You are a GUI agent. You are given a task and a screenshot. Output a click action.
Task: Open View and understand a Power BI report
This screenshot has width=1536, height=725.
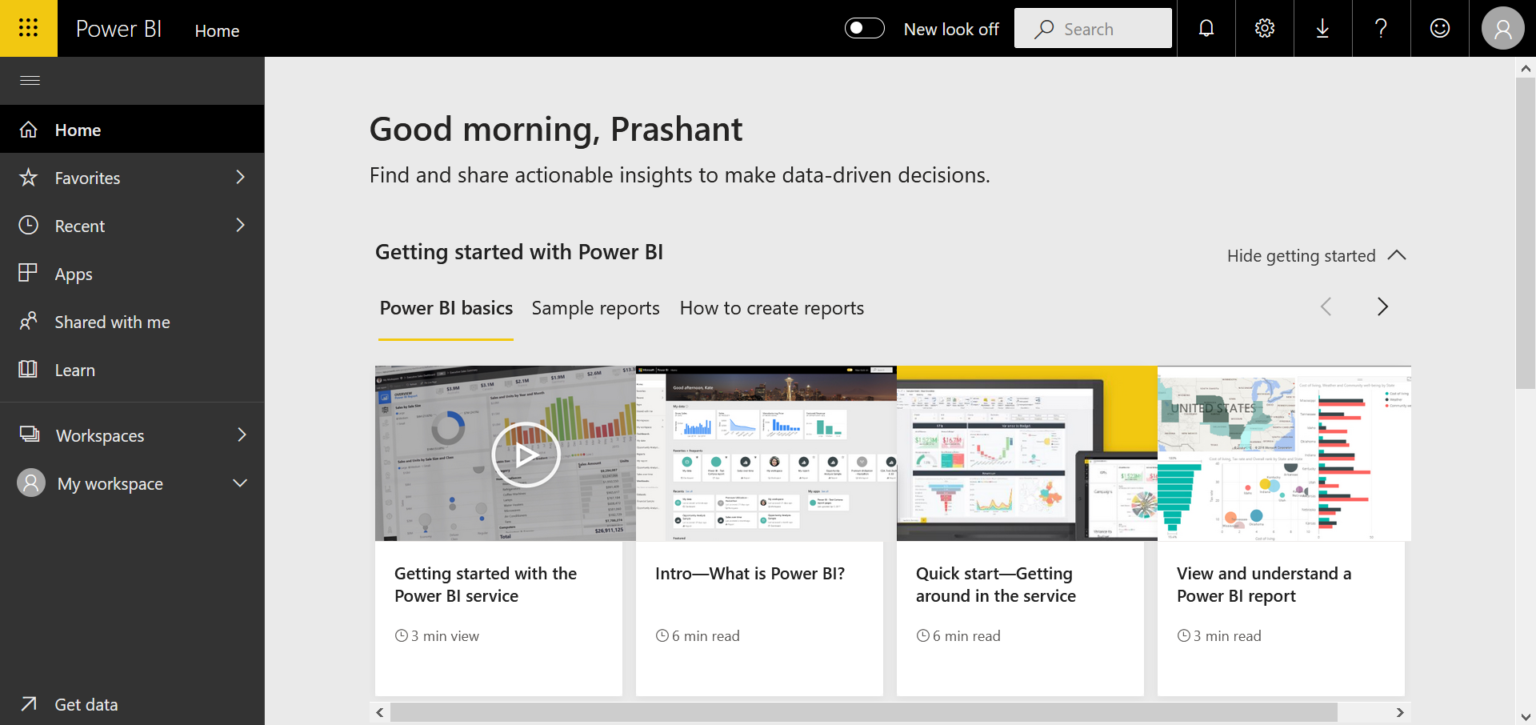coord(1264,585)
